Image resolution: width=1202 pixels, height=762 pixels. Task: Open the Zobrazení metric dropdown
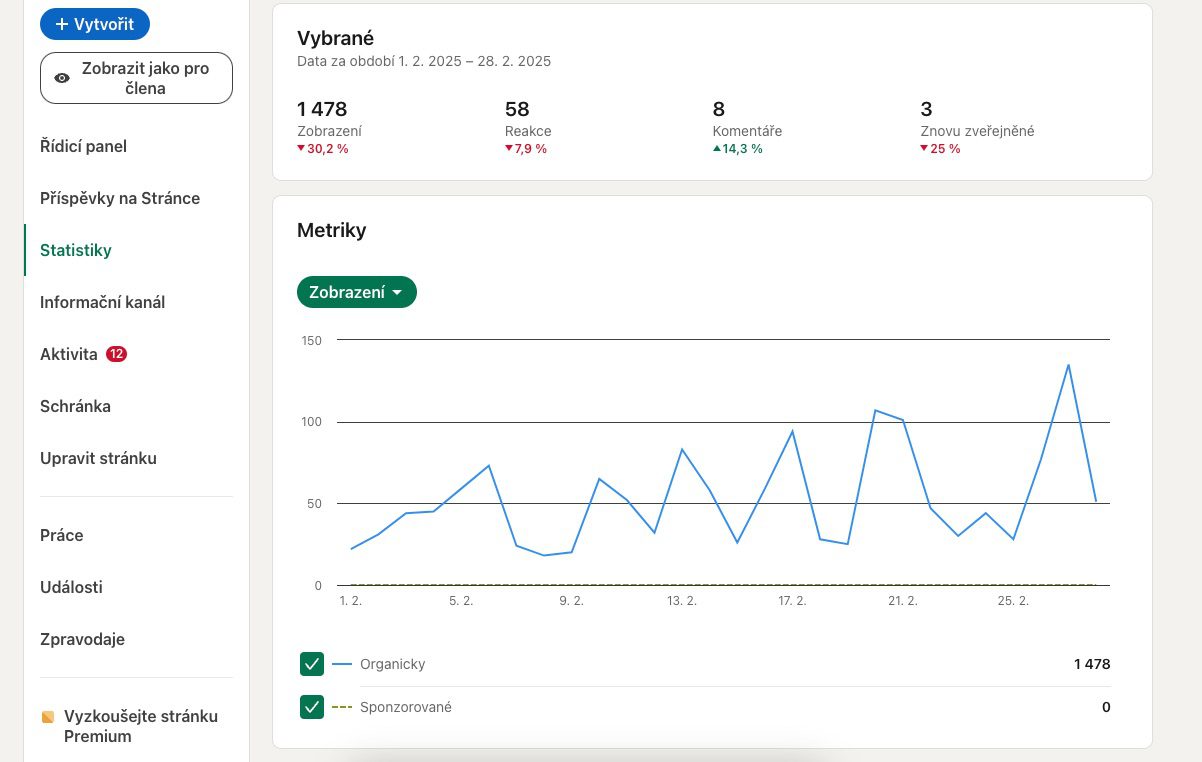coord(356,292)
